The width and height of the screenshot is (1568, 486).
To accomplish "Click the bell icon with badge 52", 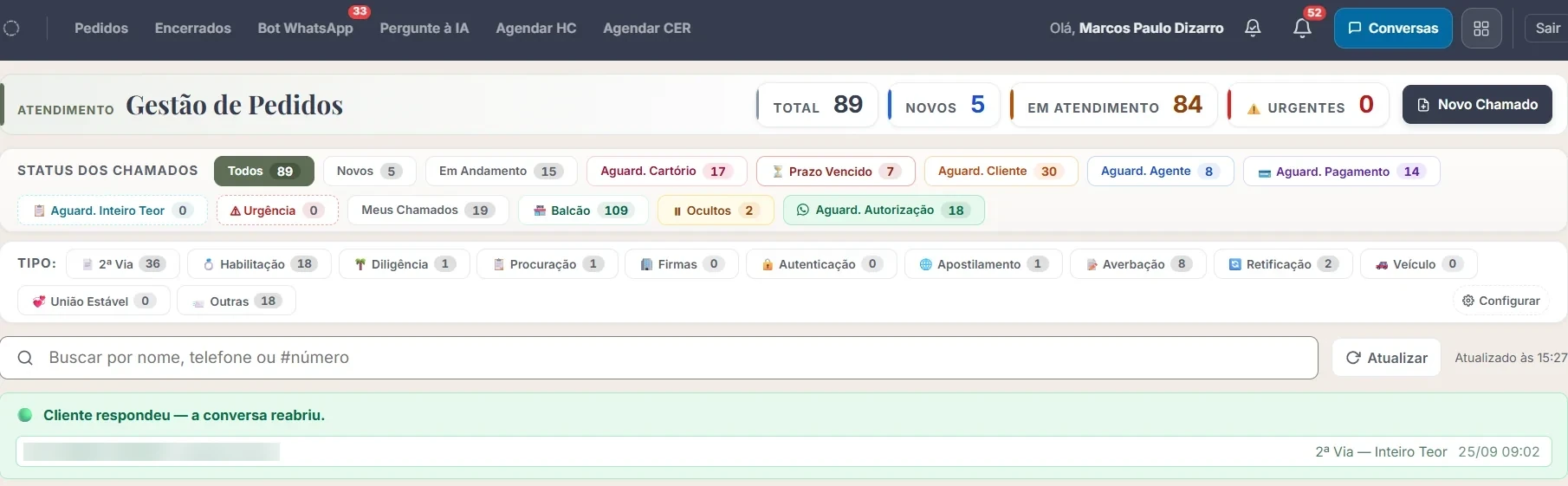I will [x=1302, y=28].
